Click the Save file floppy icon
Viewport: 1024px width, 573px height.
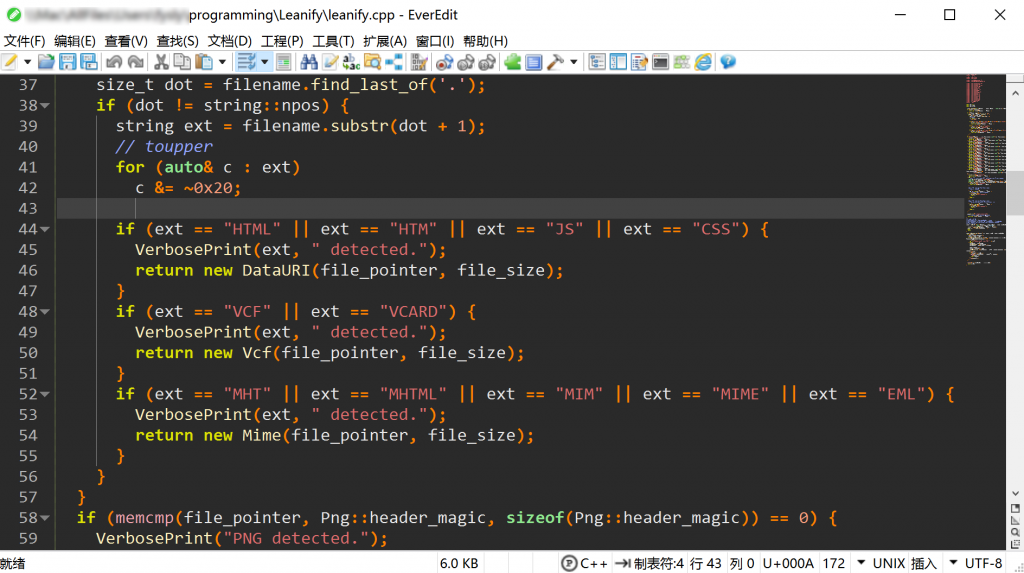(x=67, y=62)
